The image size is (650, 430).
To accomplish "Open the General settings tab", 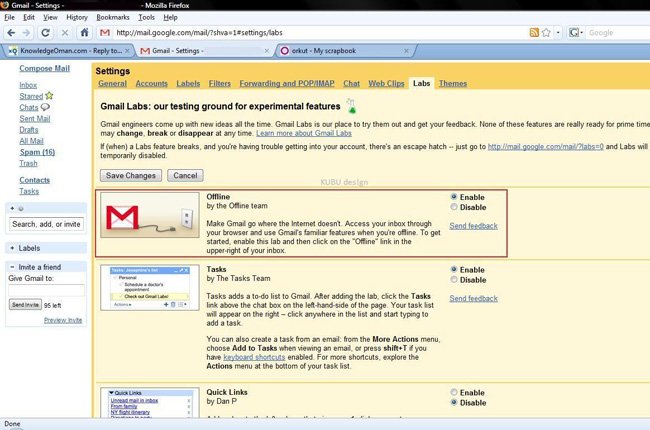I will (112, 83).
